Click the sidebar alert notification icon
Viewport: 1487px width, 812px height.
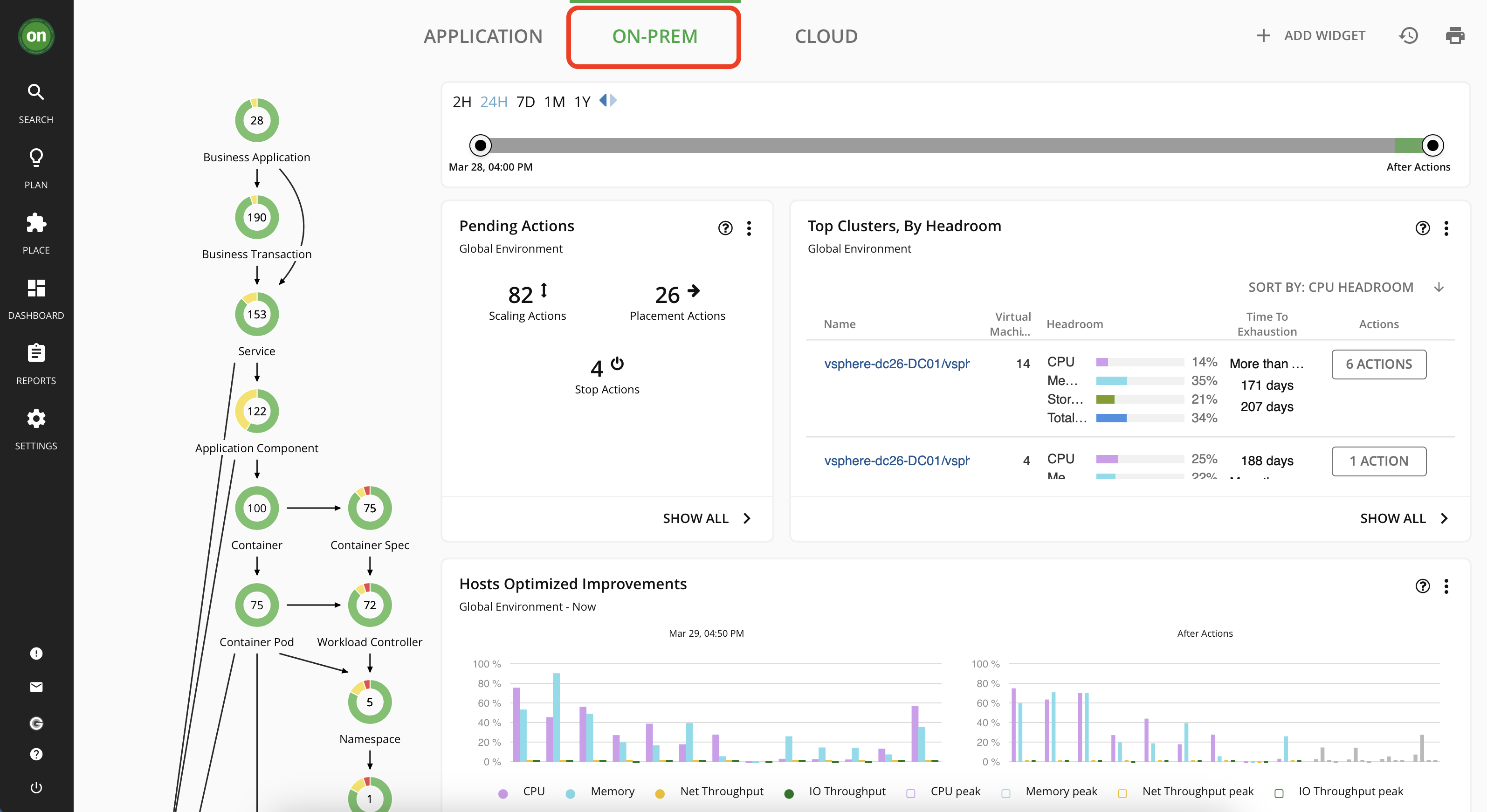tap(36, 654)
